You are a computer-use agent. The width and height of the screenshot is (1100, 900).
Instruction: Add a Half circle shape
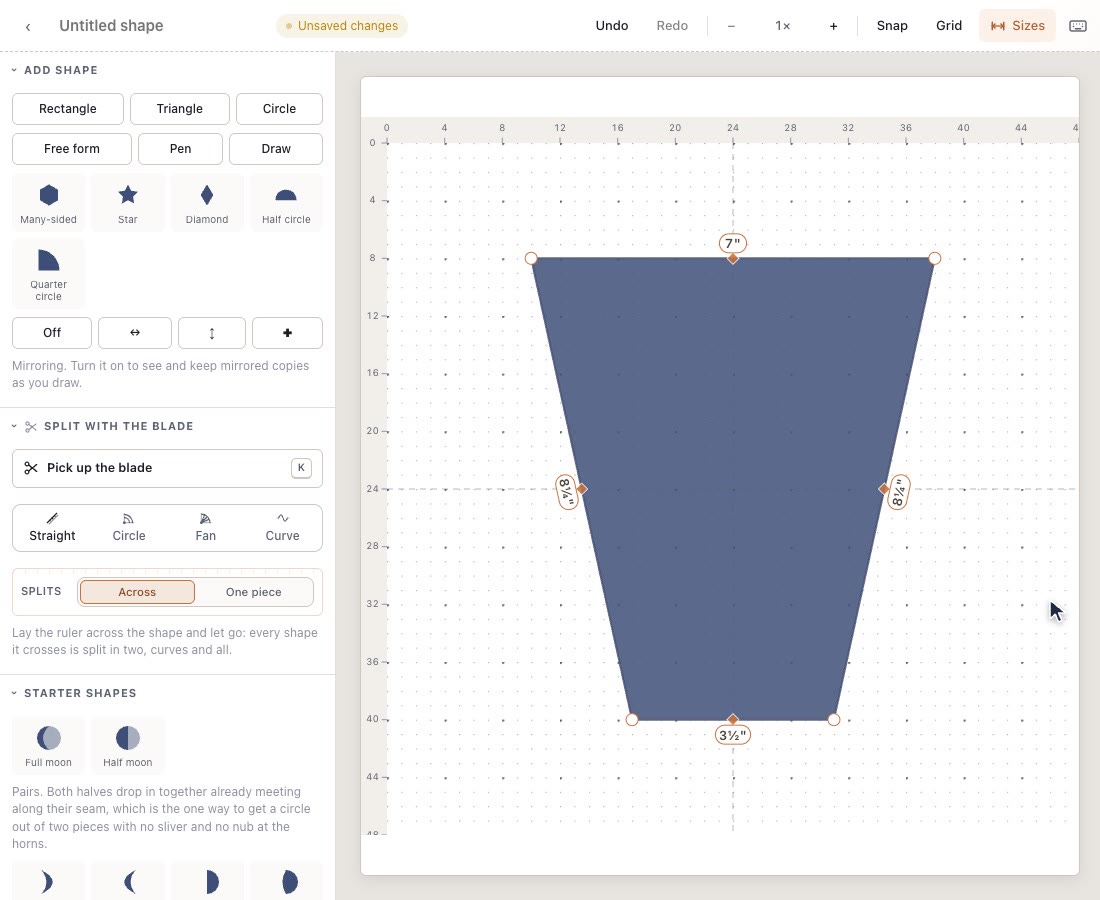(x=286, y=203)
